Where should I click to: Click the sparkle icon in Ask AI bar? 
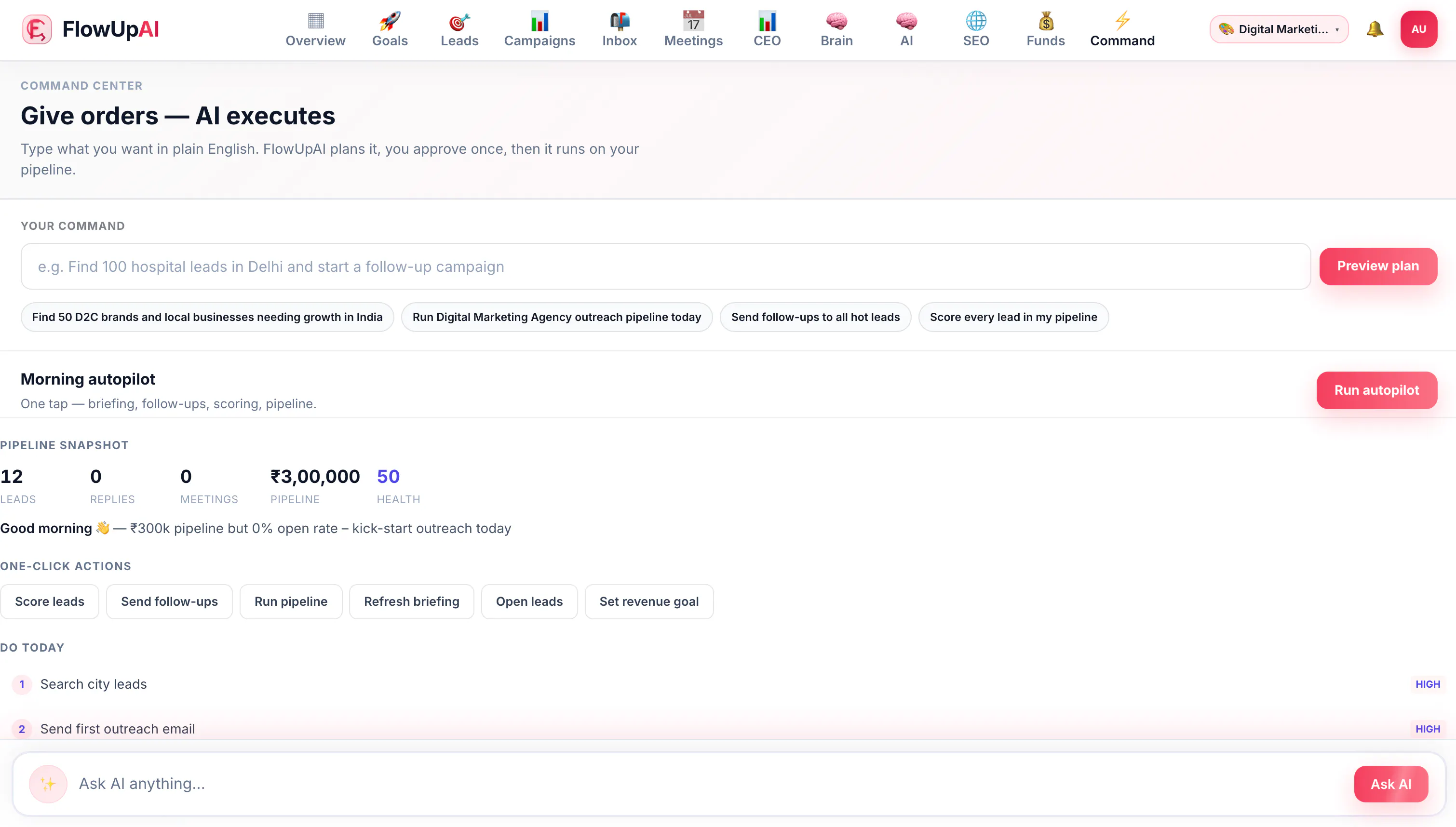[48, 784]
